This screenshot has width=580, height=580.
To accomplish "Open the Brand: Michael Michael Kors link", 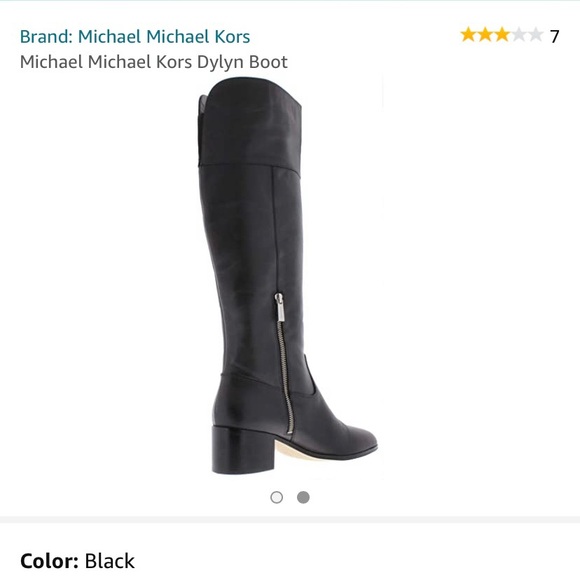I will pyautogui.click(x=135, y=37).
